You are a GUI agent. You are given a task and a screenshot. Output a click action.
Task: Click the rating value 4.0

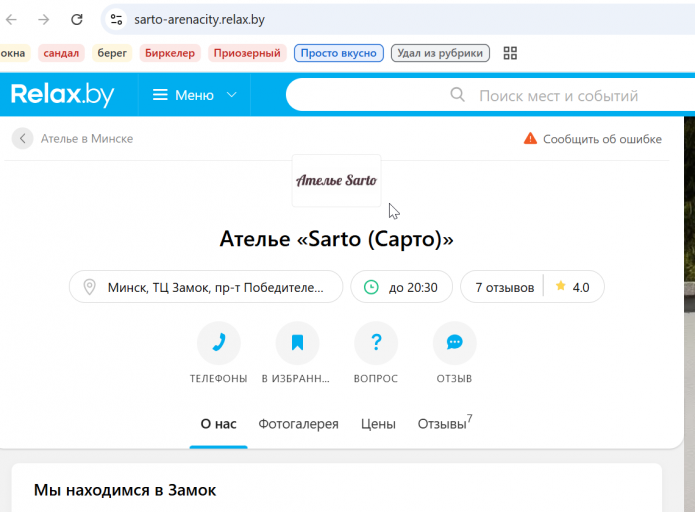tap(581, 288)
